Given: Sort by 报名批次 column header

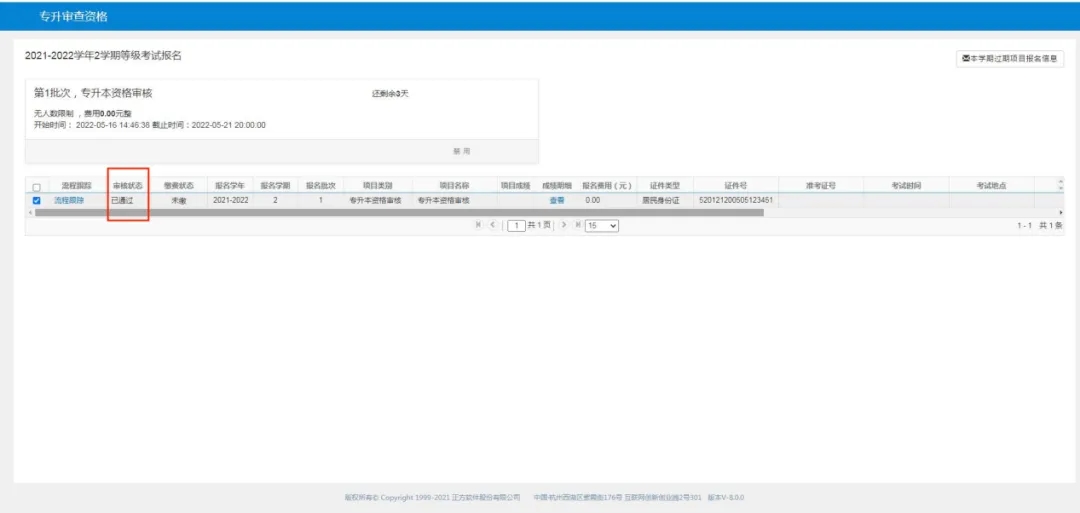Looking at the screenshot, I should pos(320,186).
